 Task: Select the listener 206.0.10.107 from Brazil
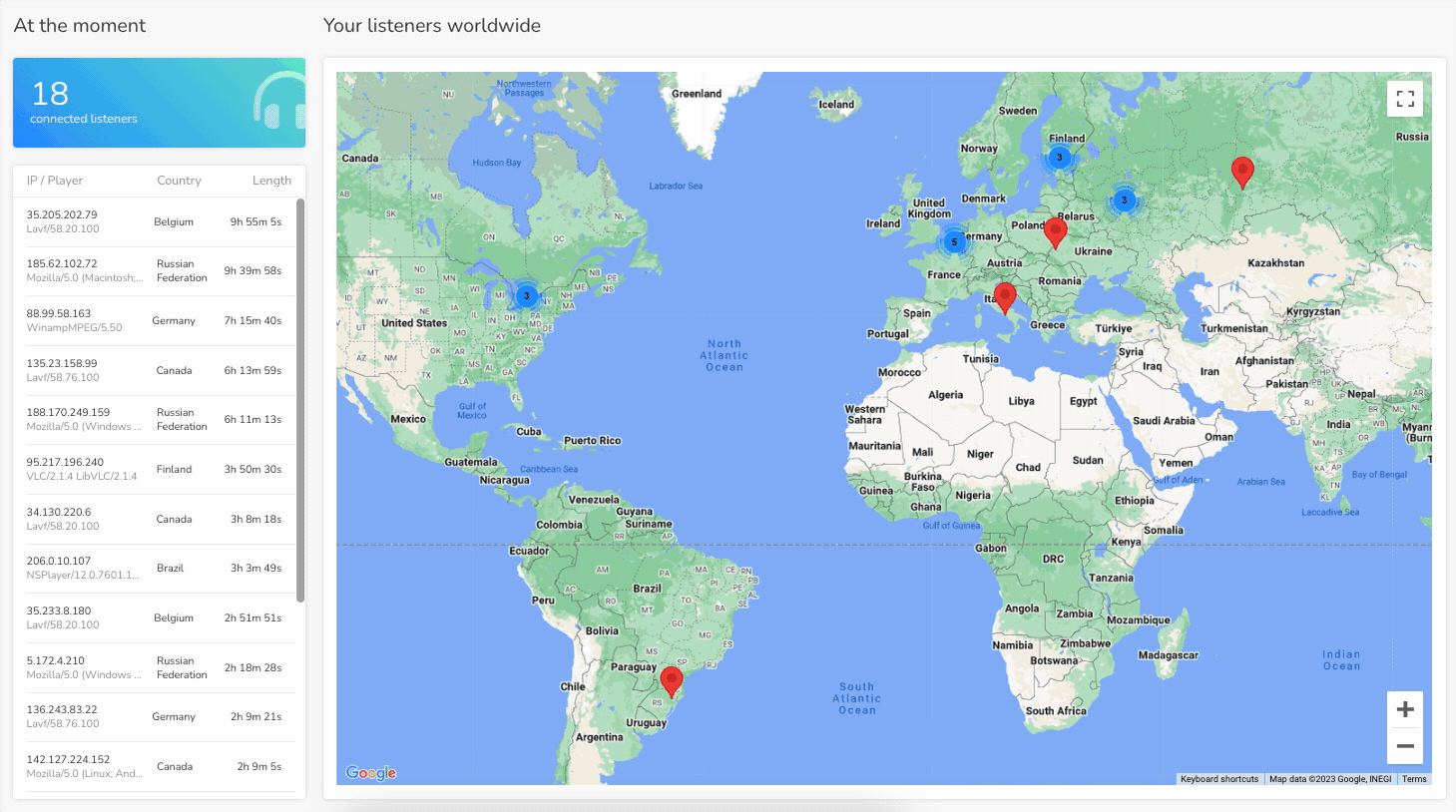pos(155,568)
